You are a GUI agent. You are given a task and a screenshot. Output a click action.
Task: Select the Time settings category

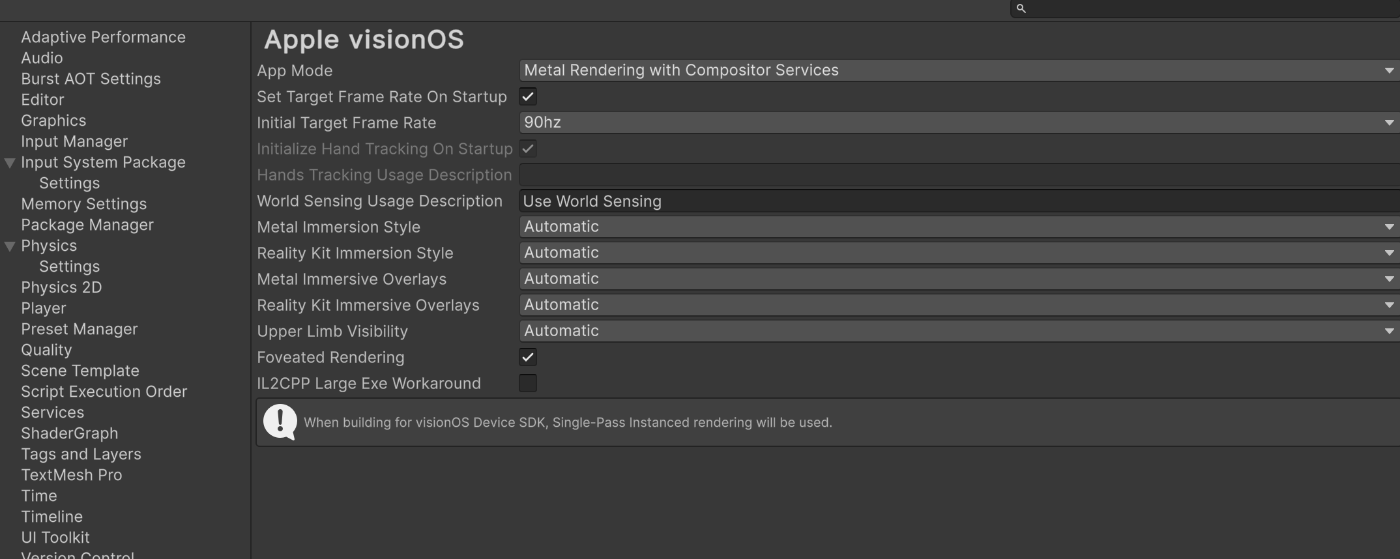(x=39, y=496)
